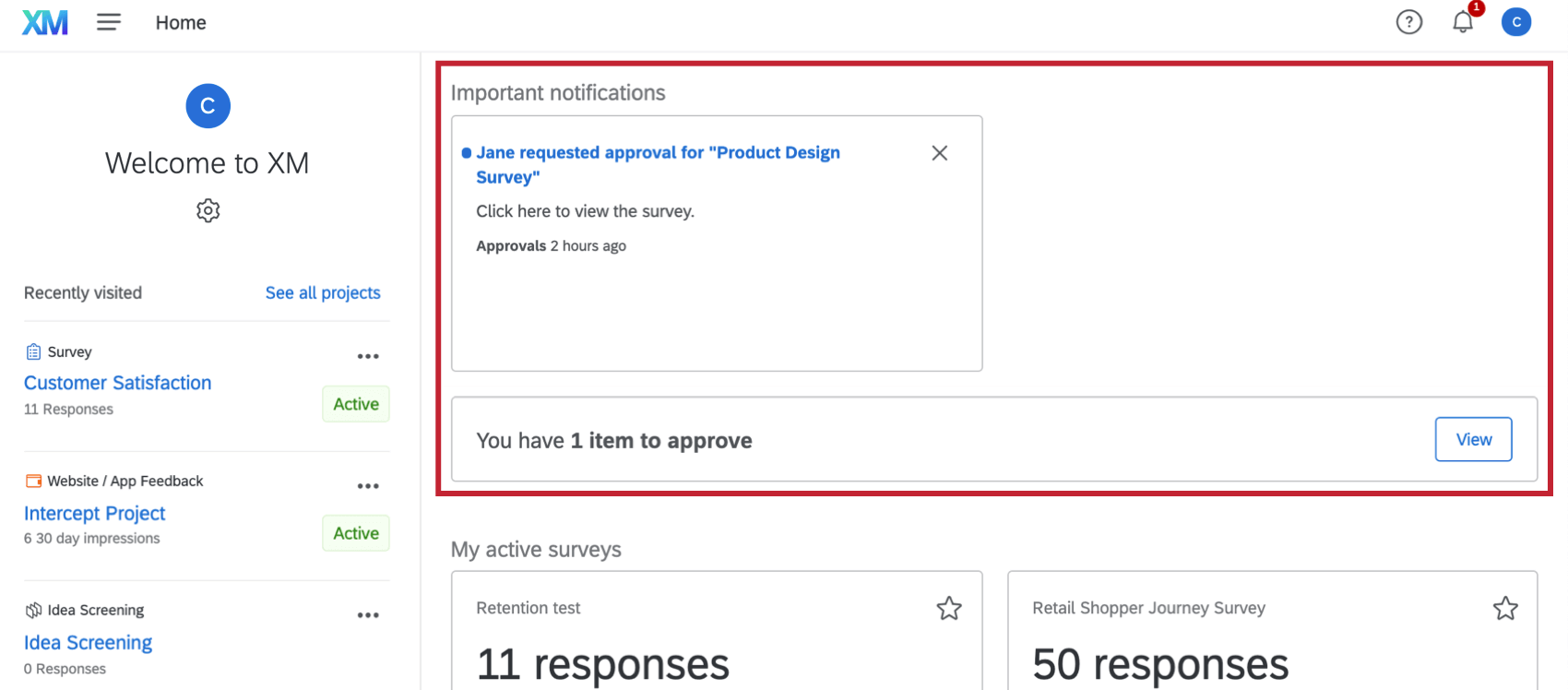Open the help question mark icon
The width and height of the screenshot is (1568, 690).
(1408, 22)
